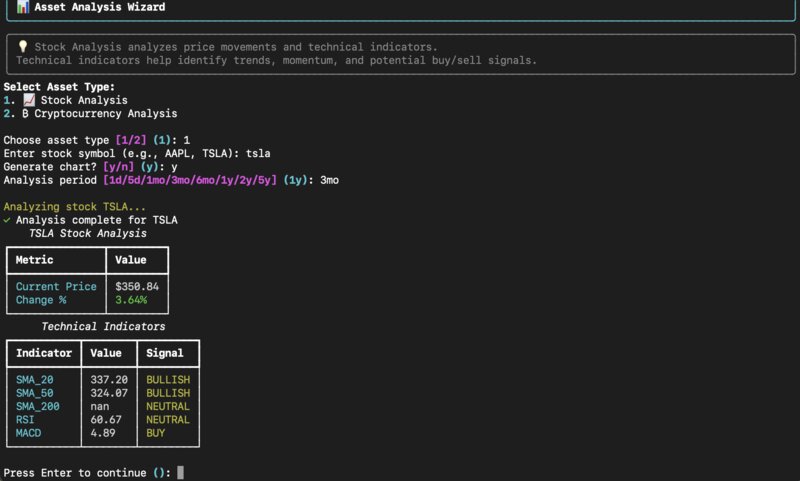
Task: Click the NEUTRAL signal for RSI
Action: click(168, 419)
